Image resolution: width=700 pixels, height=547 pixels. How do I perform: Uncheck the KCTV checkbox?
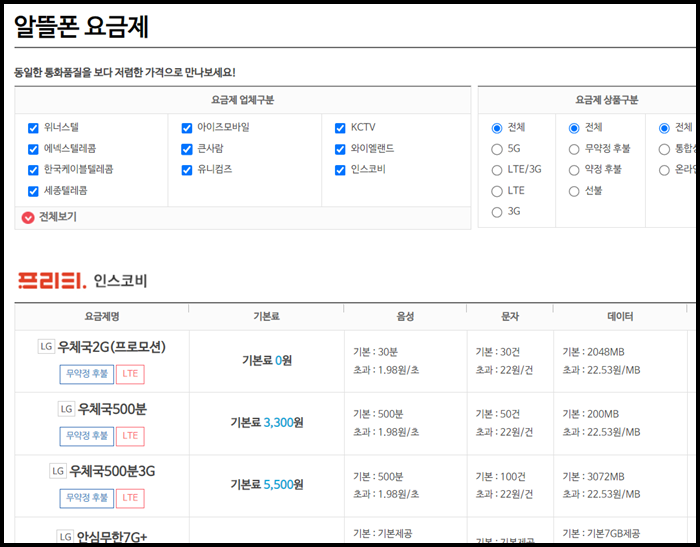[x=340, y=128]
